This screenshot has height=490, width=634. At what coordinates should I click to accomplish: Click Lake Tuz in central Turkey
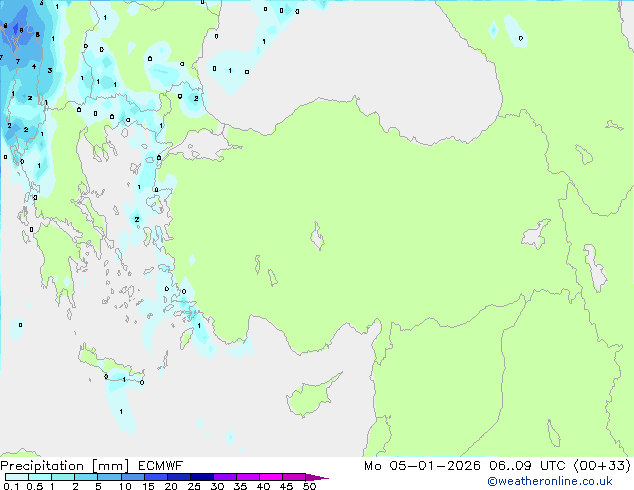[319, 239]
